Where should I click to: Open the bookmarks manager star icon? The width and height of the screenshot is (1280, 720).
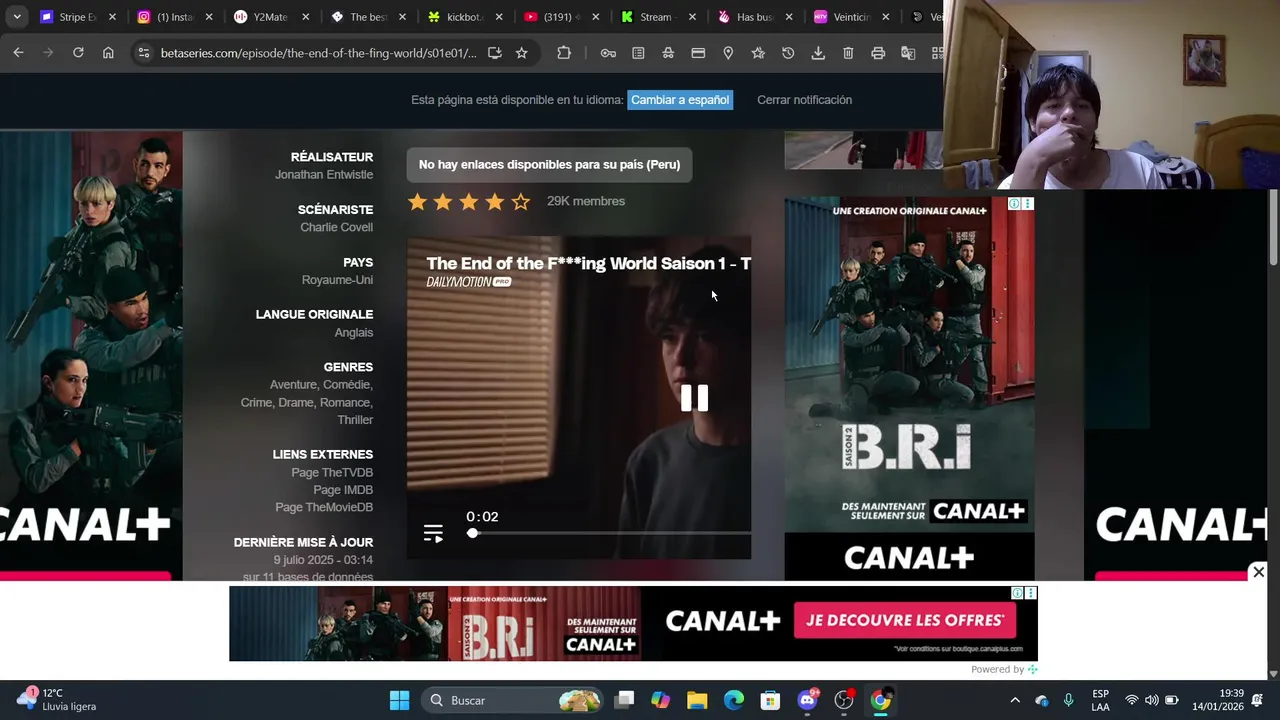point(758,53)
